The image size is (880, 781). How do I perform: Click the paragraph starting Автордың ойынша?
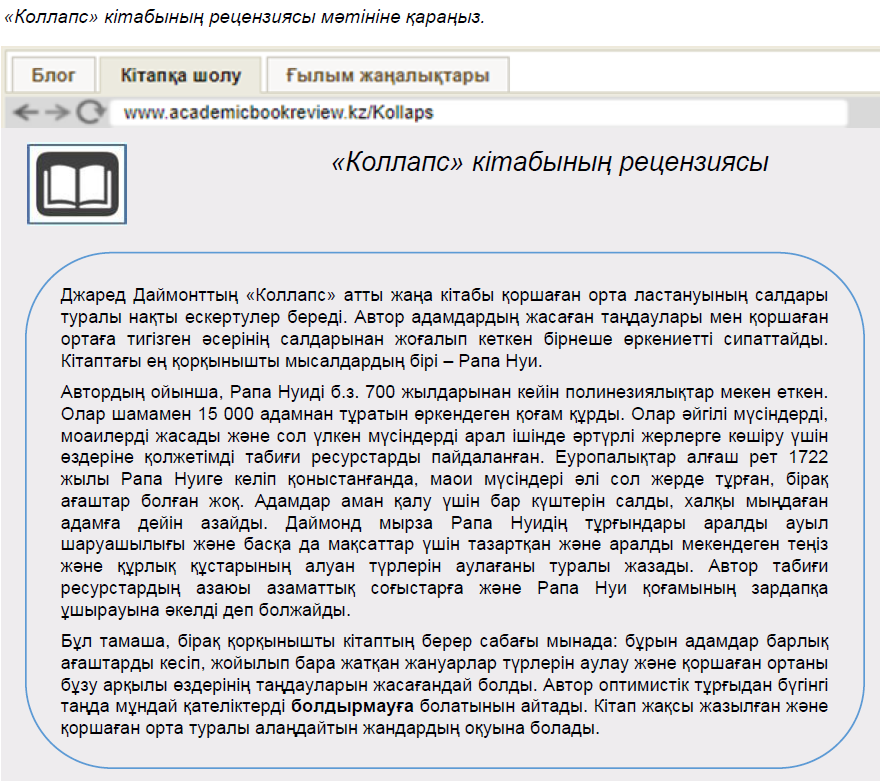point(444,500)
